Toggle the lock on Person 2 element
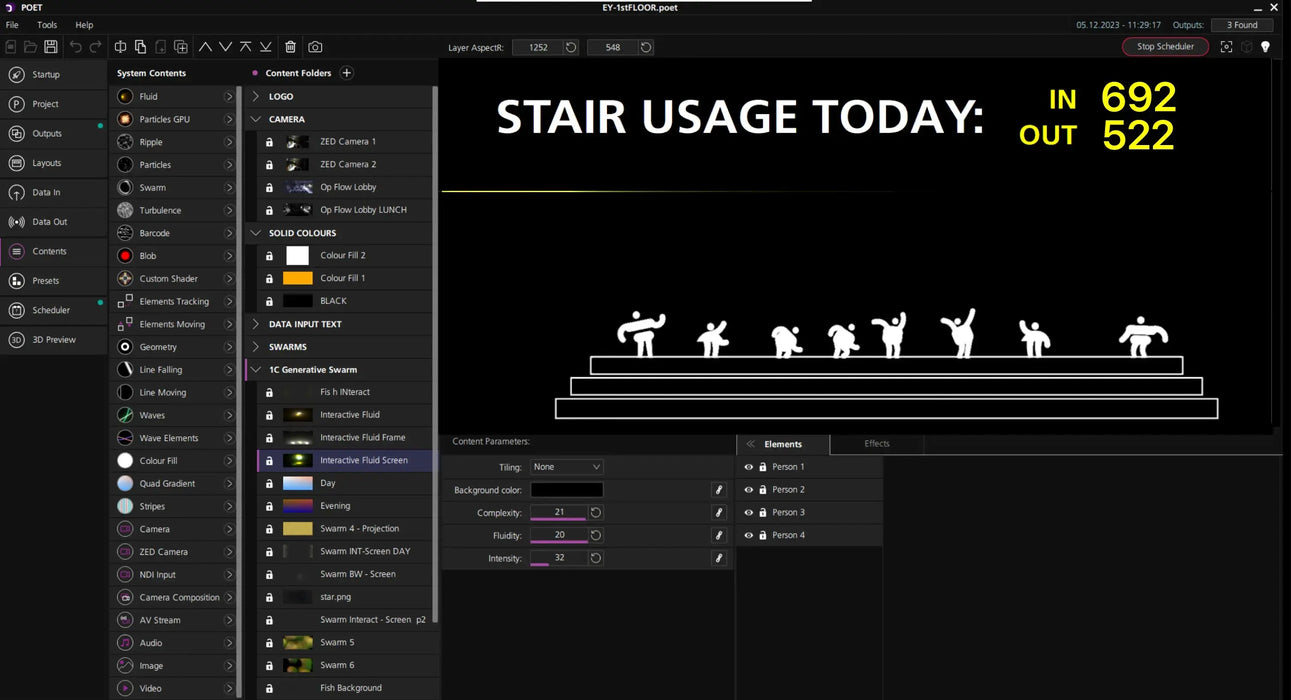The image size is (1291, 700). (x=762, y=490)
